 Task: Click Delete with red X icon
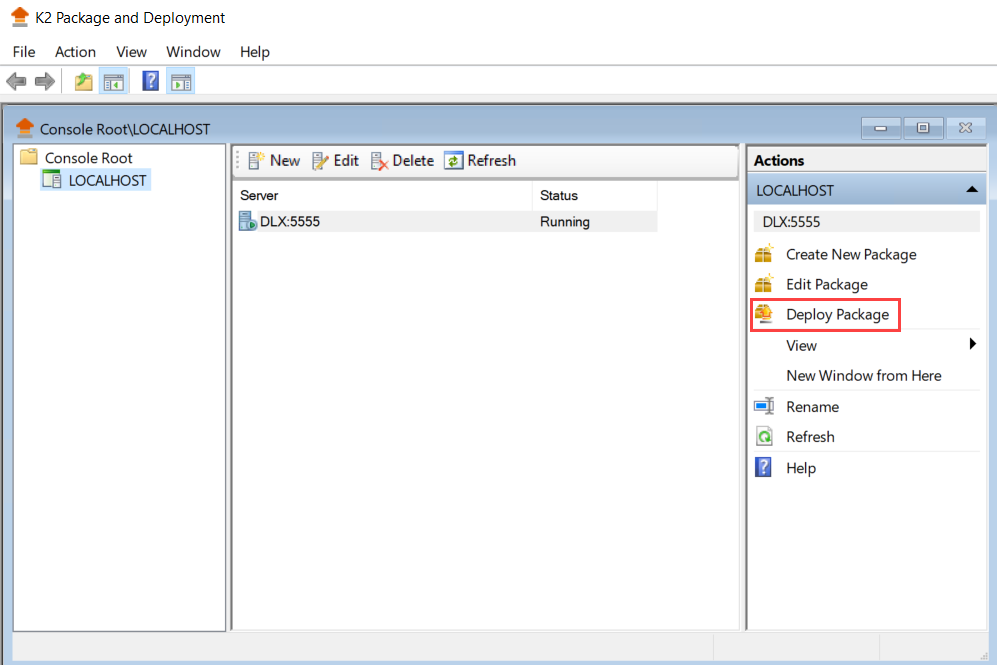402,161
